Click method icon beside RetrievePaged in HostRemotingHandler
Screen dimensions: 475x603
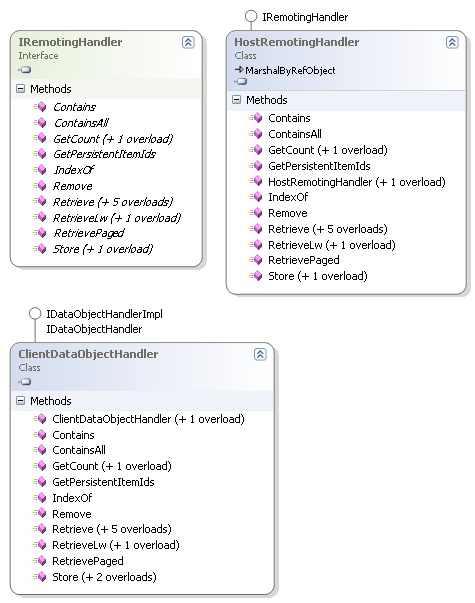click(x=255, y=260)
